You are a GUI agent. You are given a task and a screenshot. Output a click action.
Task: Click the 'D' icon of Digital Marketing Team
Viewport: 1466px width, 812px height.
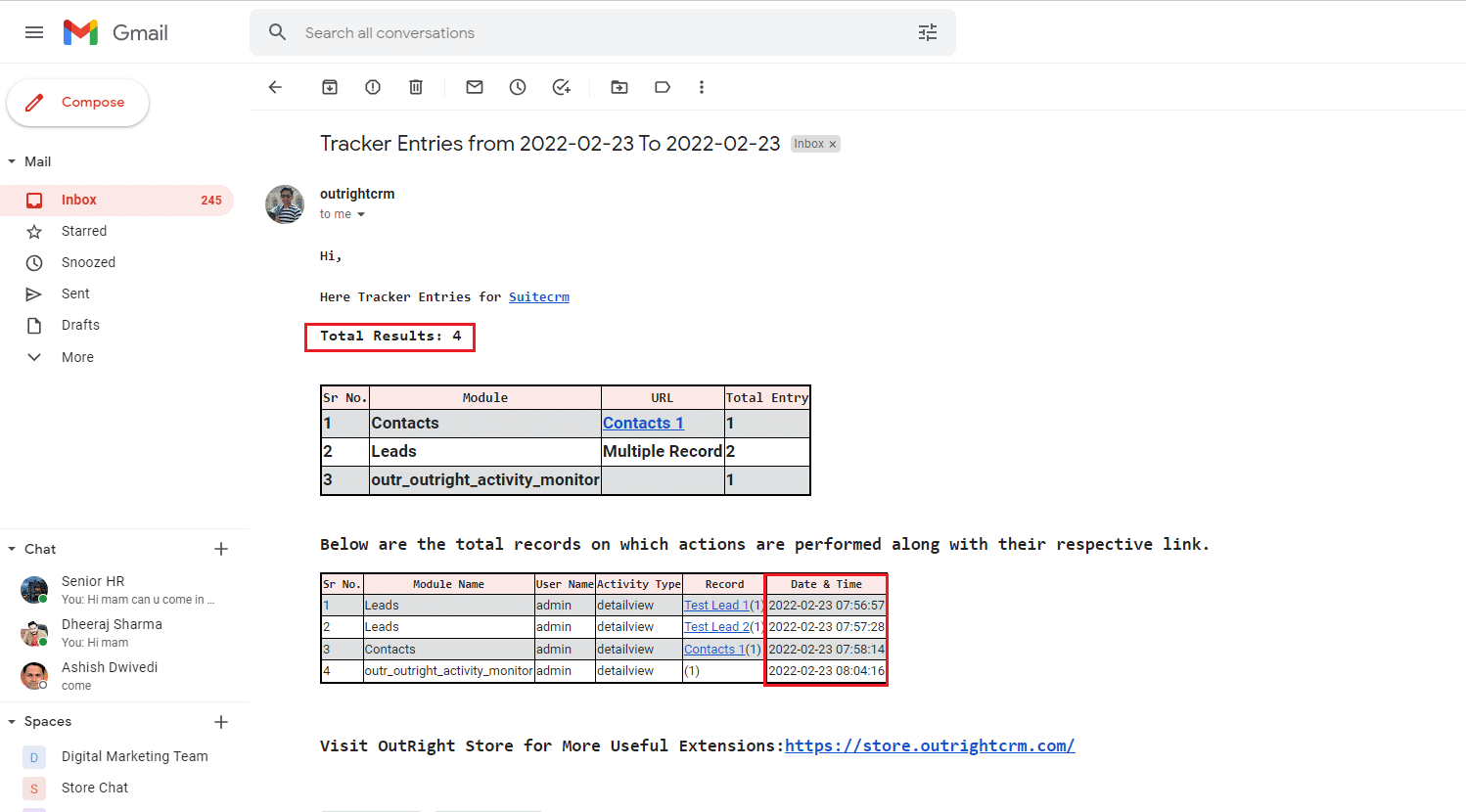(34, 757)
